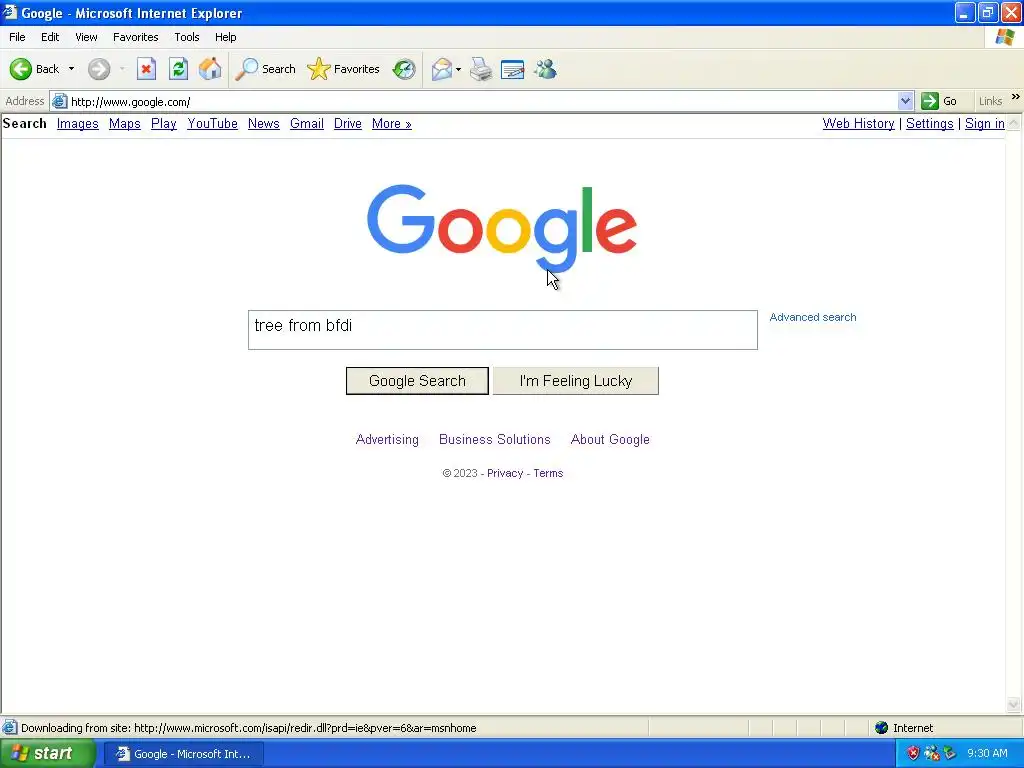Click the Sign in link
Viewport: 1024px width, 768px height.
985,123
